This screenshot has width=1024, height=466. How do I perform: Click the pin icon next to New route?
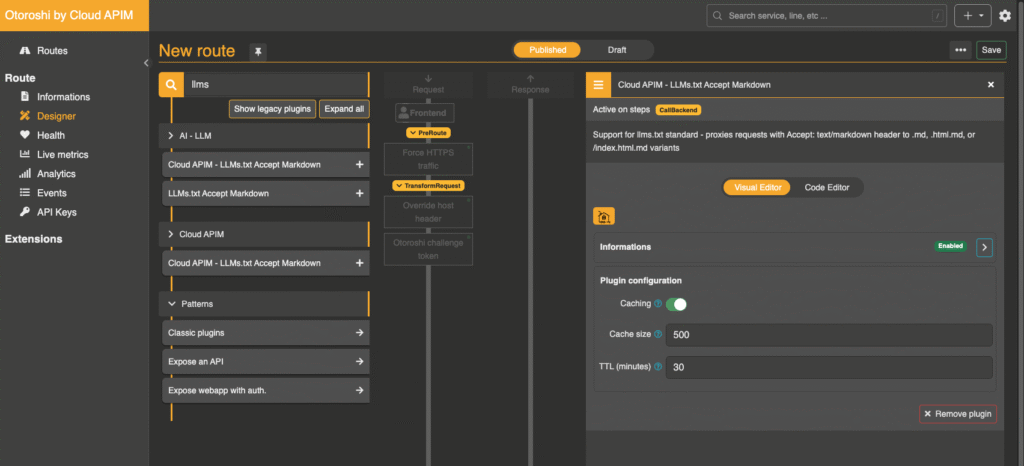(258, 51)
